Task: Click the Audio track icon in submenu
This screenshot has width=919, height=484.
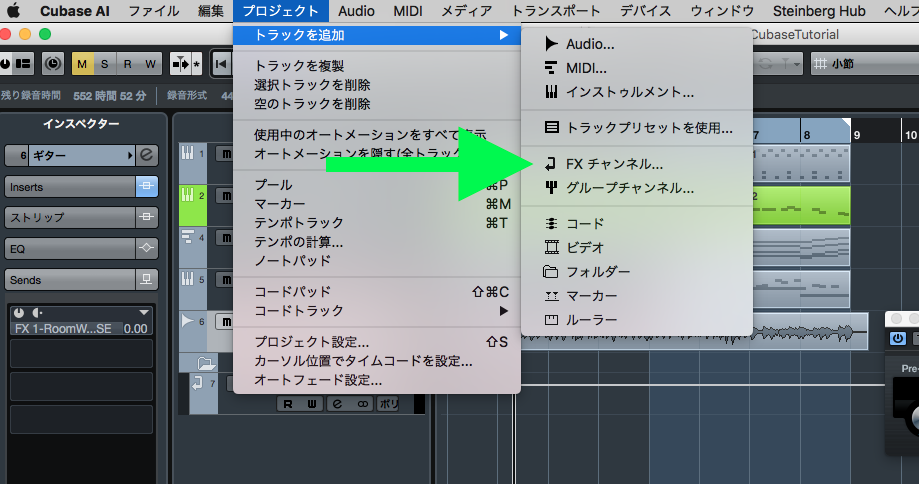Action: tap(551, 44)
